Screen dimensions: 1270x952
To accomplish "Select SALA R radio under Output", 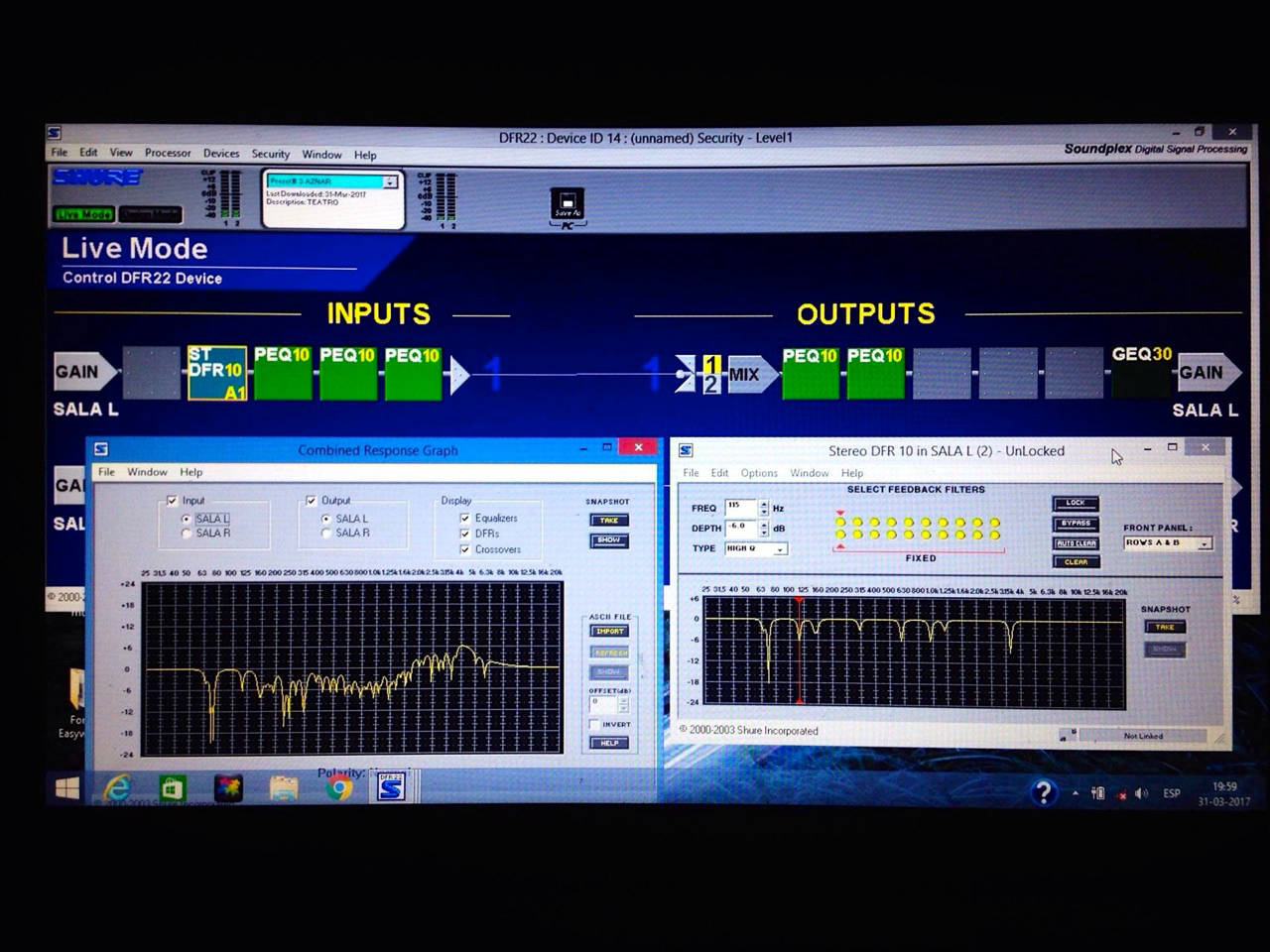I will 326,534.
